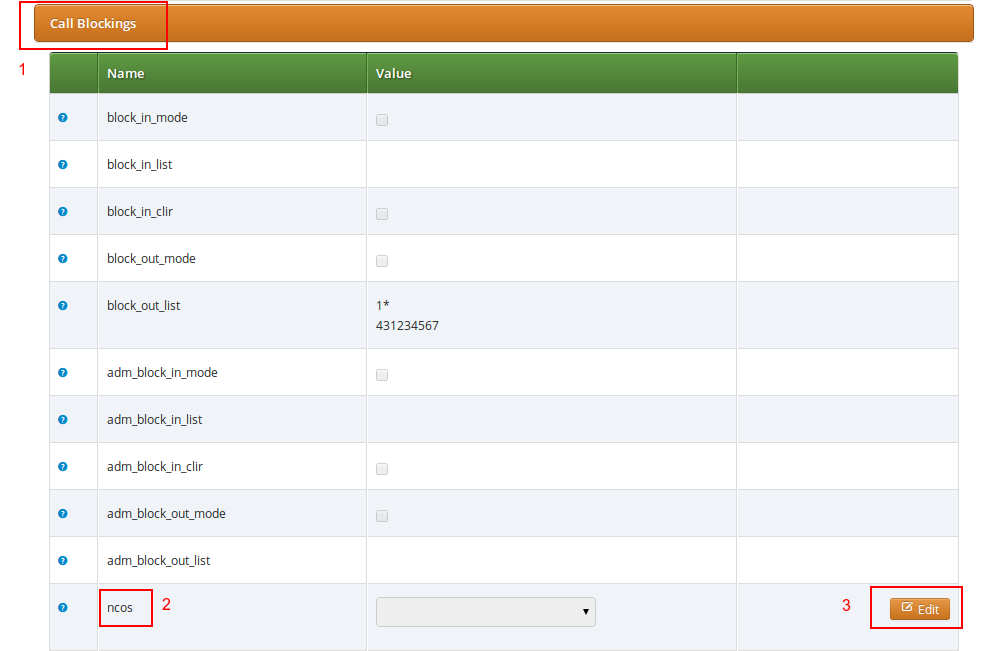Check the block_out_mode checkbox
1005x651 pixels.
[382, 261]
